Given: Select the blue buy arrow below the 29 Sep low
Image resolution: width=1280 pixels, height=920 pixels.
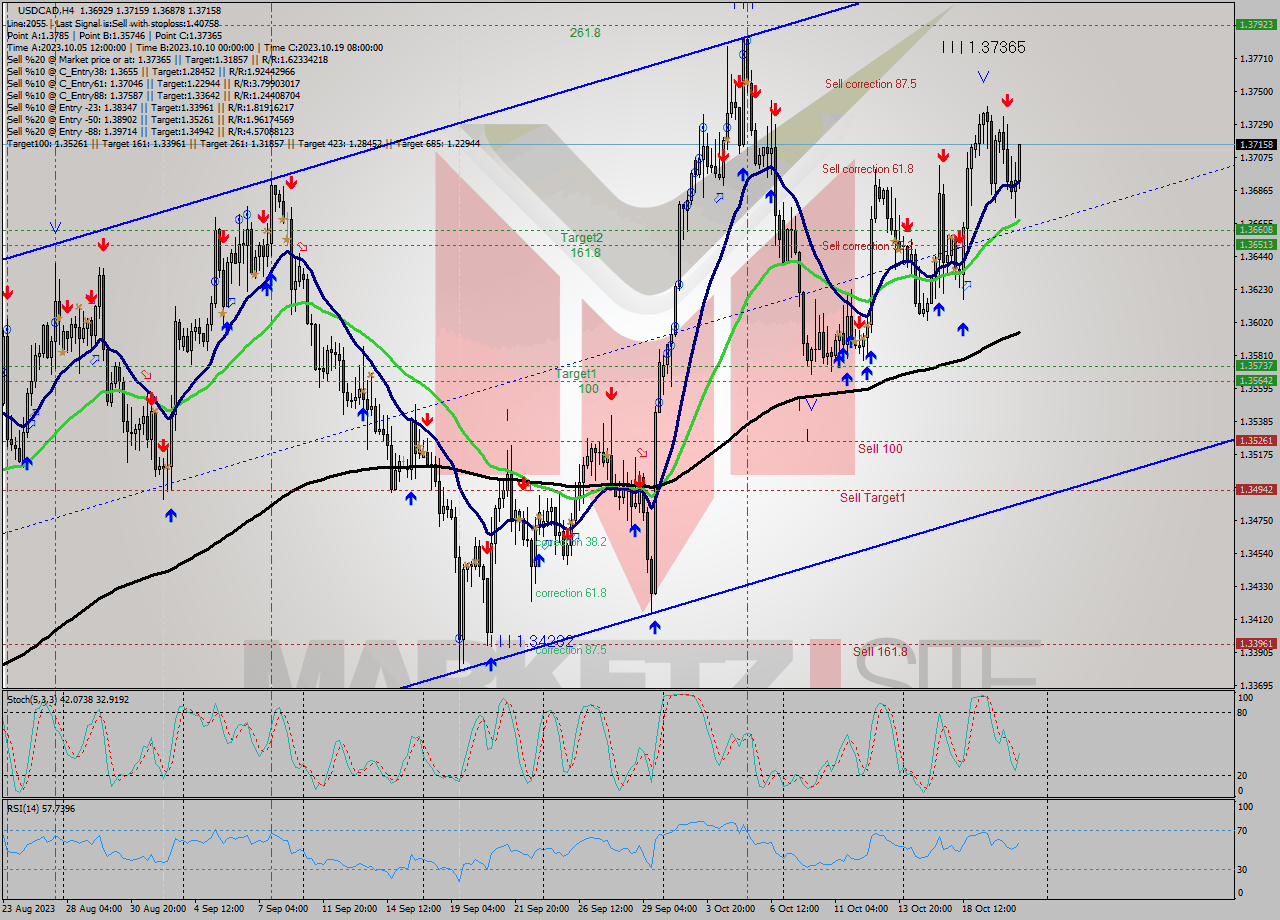Looking at the screenshot, I should (x=654, y=627).
